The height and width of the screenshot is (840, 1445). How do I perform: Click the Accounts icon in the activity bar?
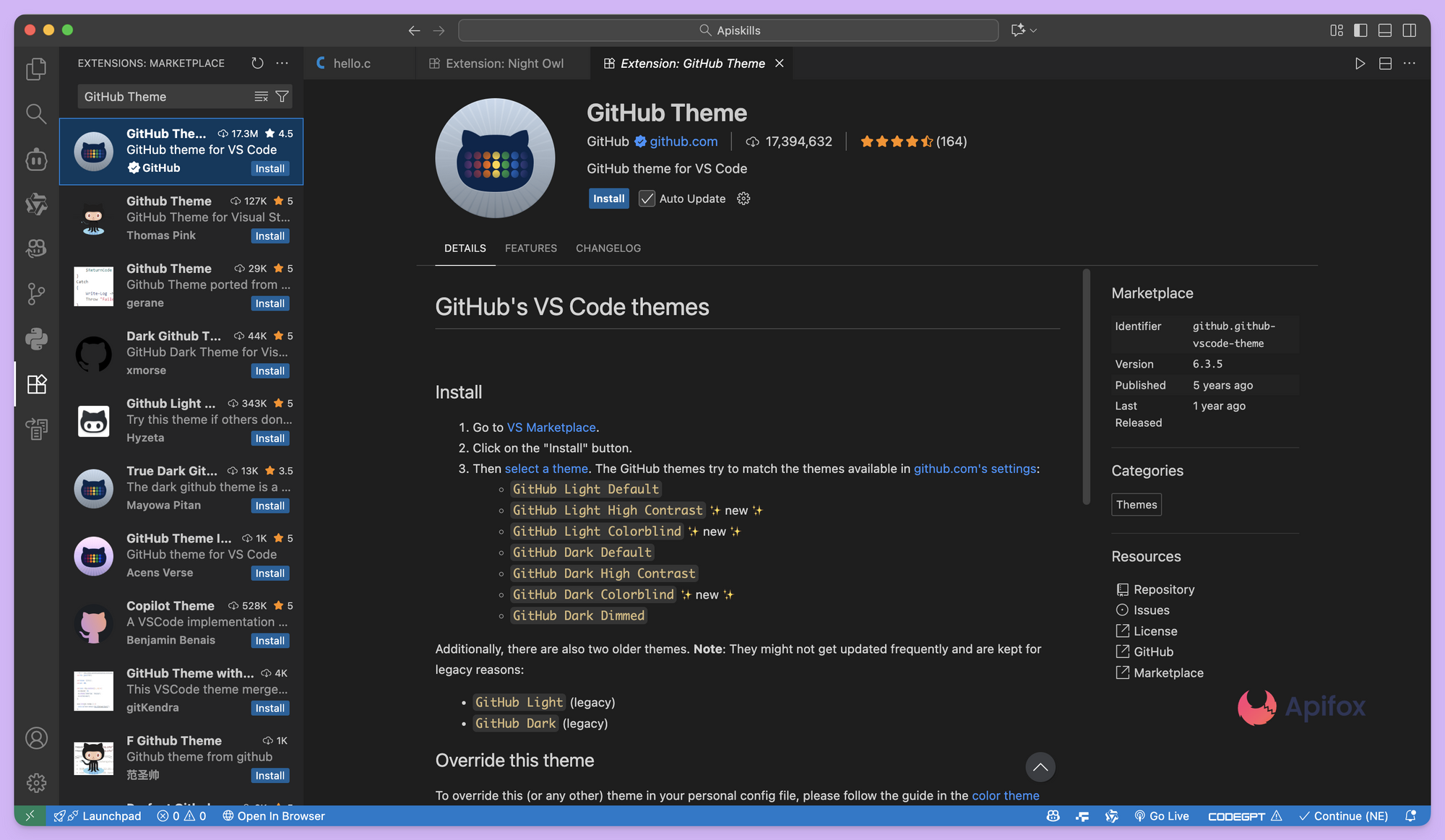(36, 737)
